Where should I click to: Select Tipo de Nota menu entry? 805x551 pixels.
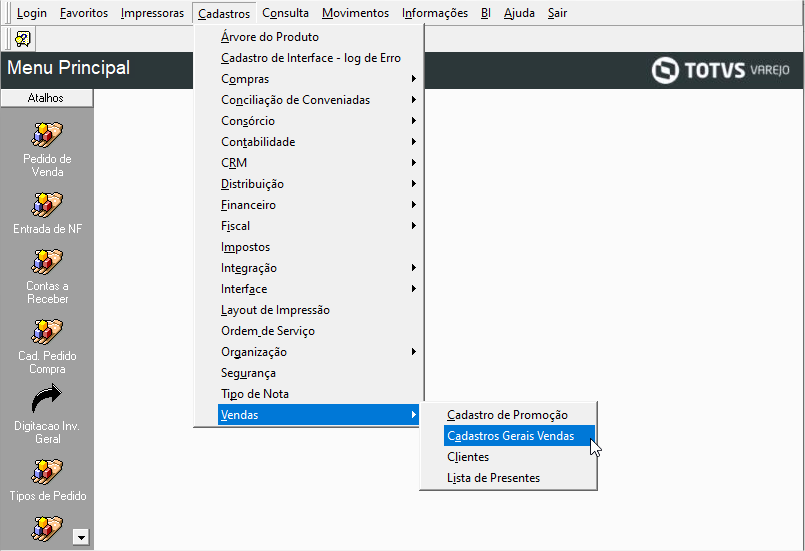(318, 394)
